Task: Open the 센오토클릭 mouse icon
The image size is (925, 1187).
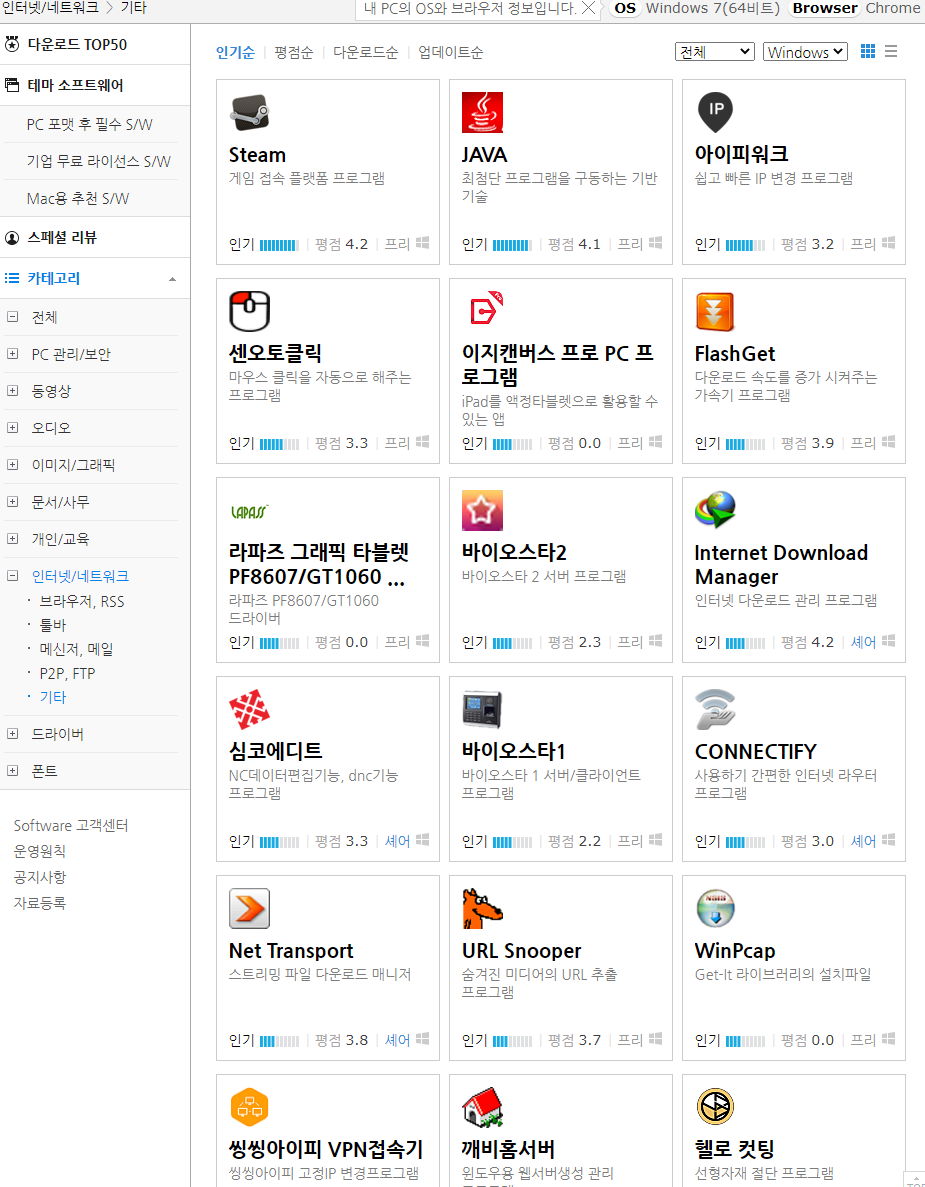Action: pos(250,311)
